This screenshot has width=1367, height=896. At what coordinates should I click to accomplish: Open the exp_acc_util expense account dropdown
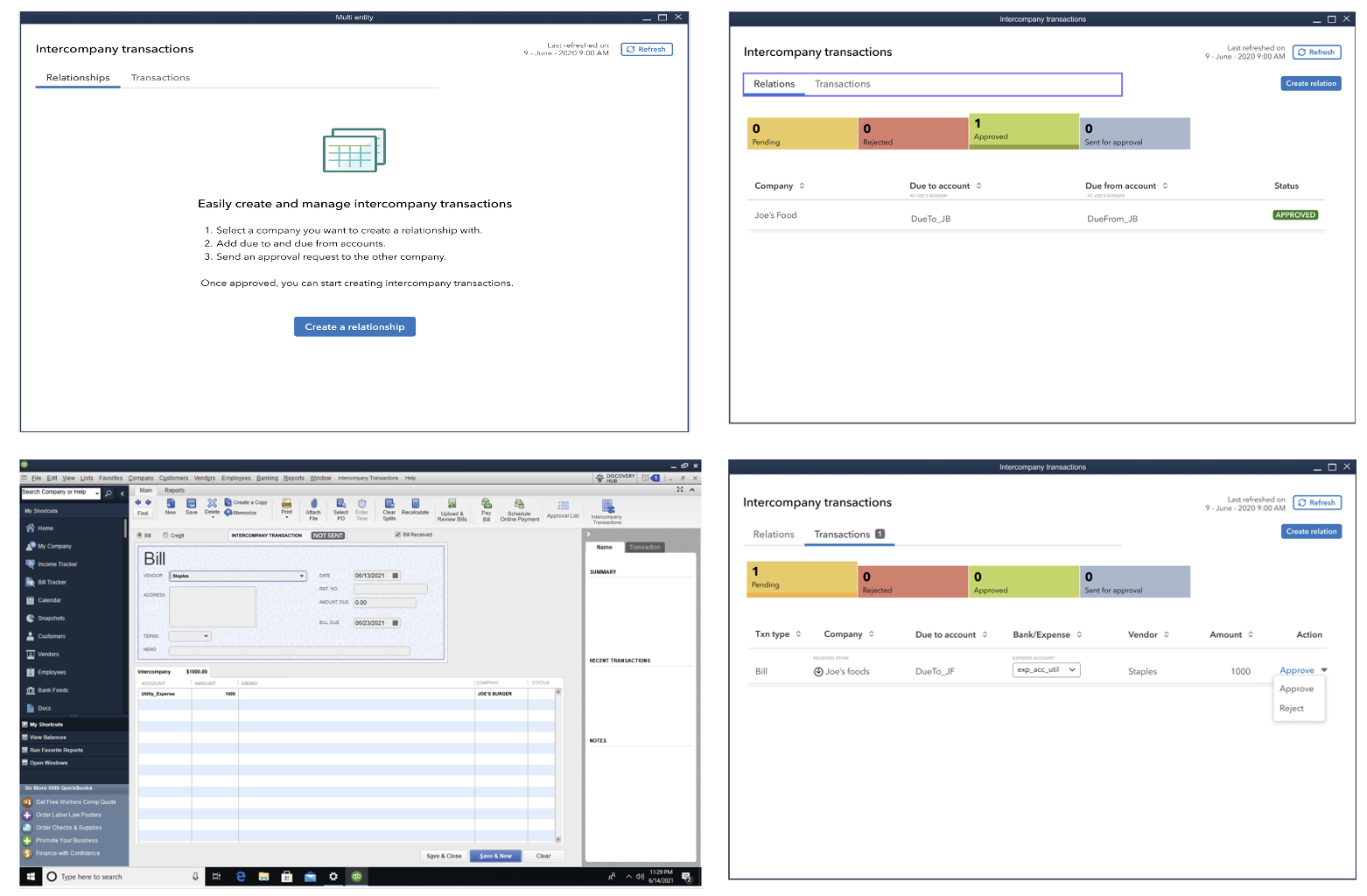1047,670
